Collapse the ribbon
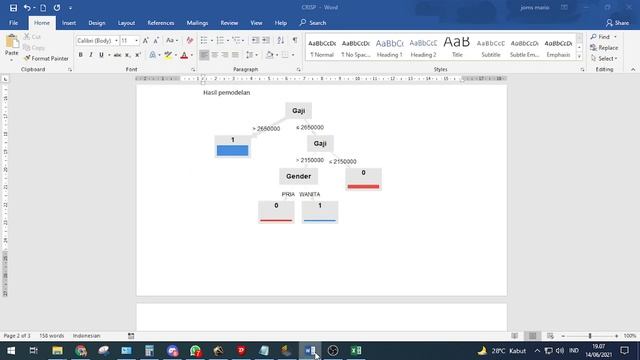640x360 pixels. (x=633, y=70)
